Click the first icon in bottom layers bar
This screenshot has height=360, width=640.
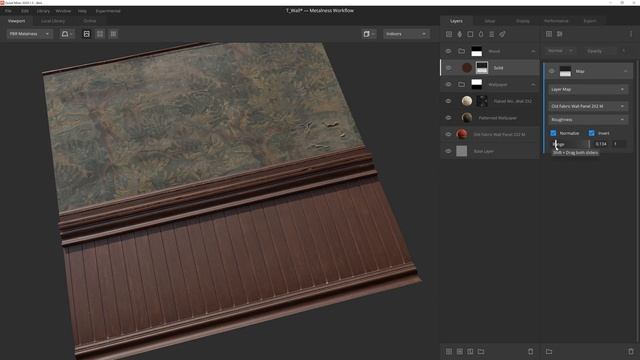click(x=449, y=351)
